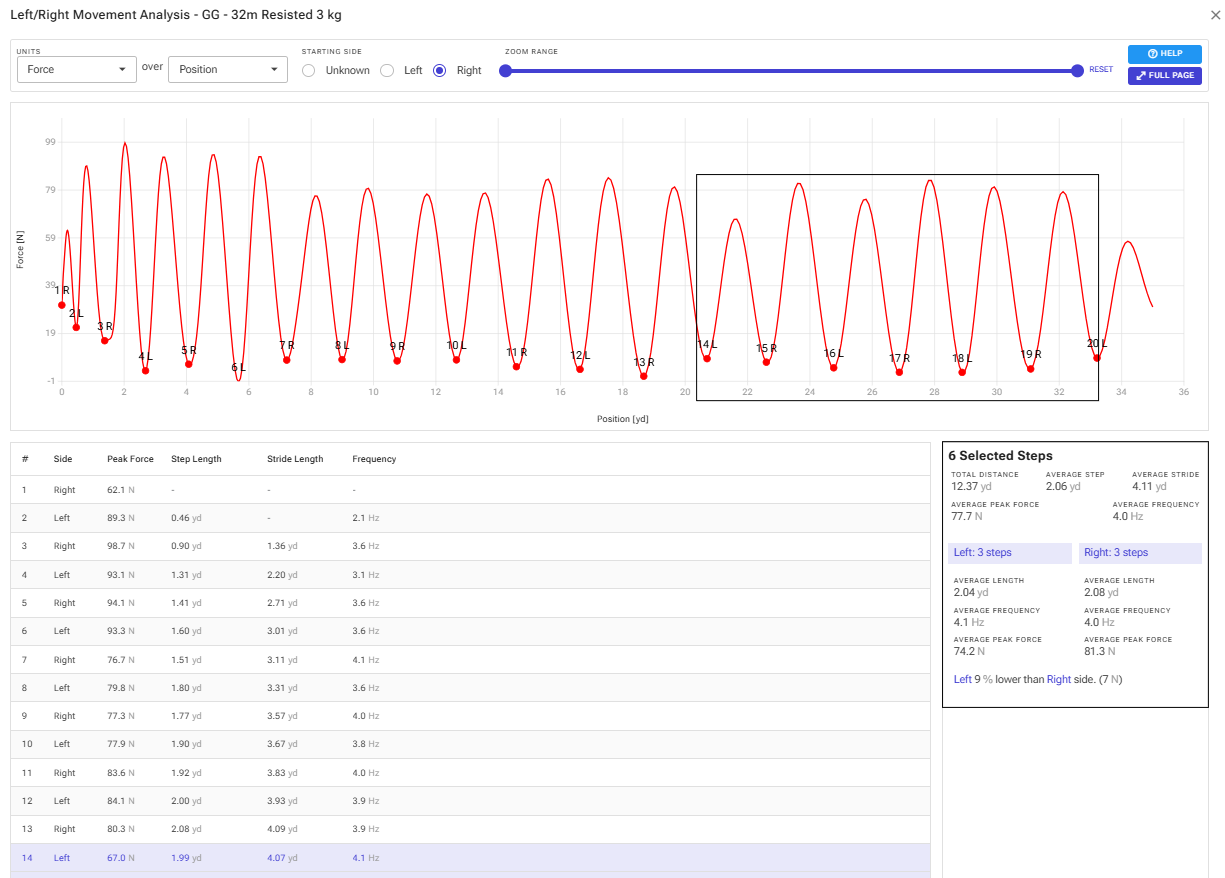Click the HELP button

(x=1164, y=54)
